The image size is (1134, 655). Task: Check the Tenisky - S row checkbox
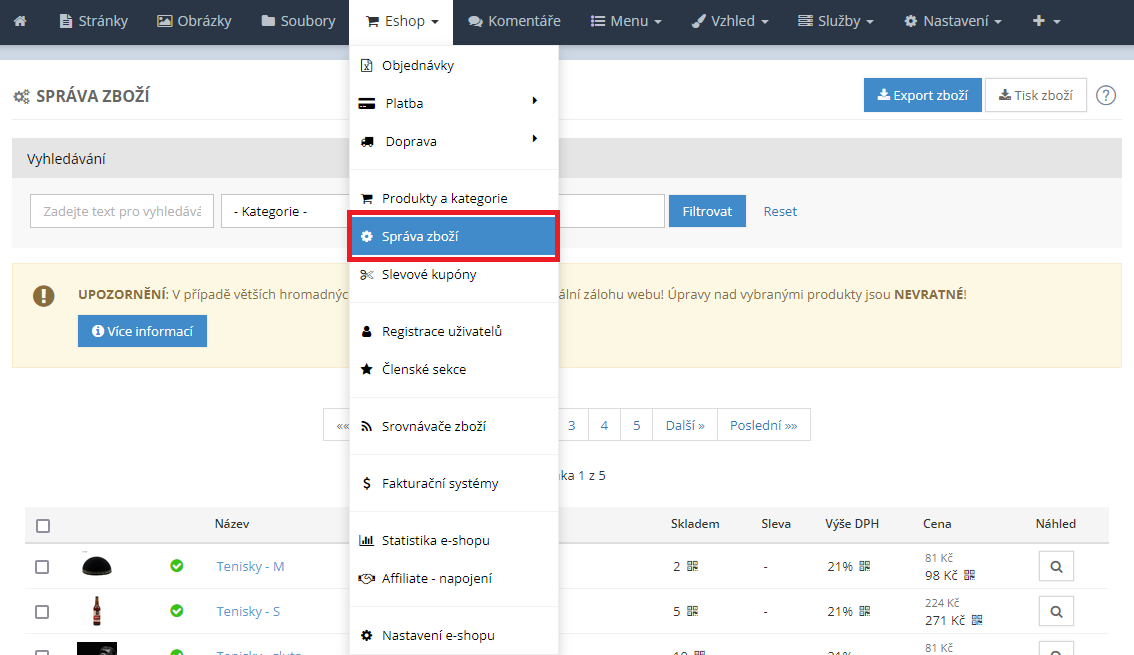[42, 611]
